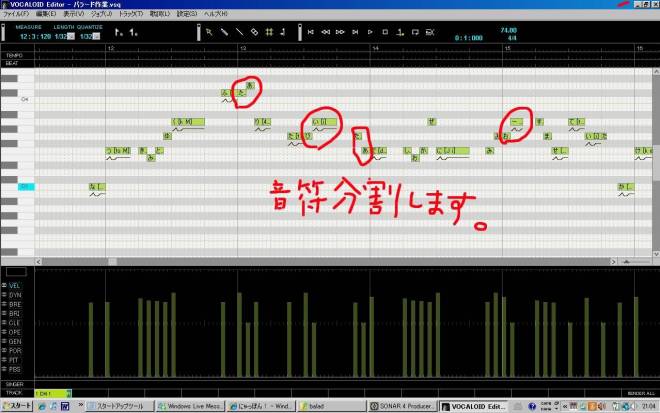Select the line draw tool
Image resolution: width=660 pixels, height=413 pixels.
(x=240, y=32)
